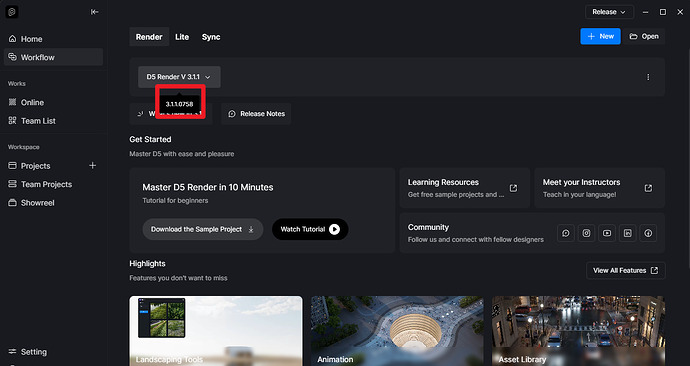The image size is (690, 366).
Task: Open the Landscaping Tools highlight thumbnail
Action: tap(216, 331)
